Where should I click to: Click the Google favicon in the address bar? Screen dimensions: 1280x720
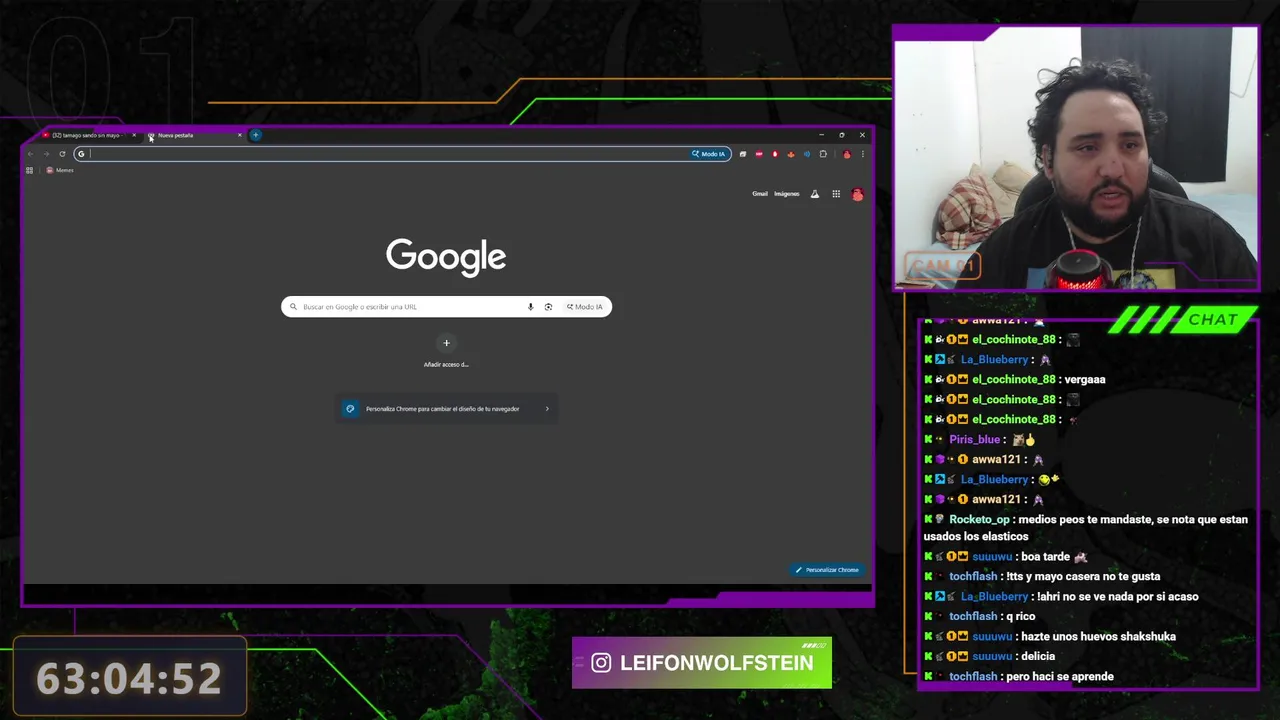(81, 154)
